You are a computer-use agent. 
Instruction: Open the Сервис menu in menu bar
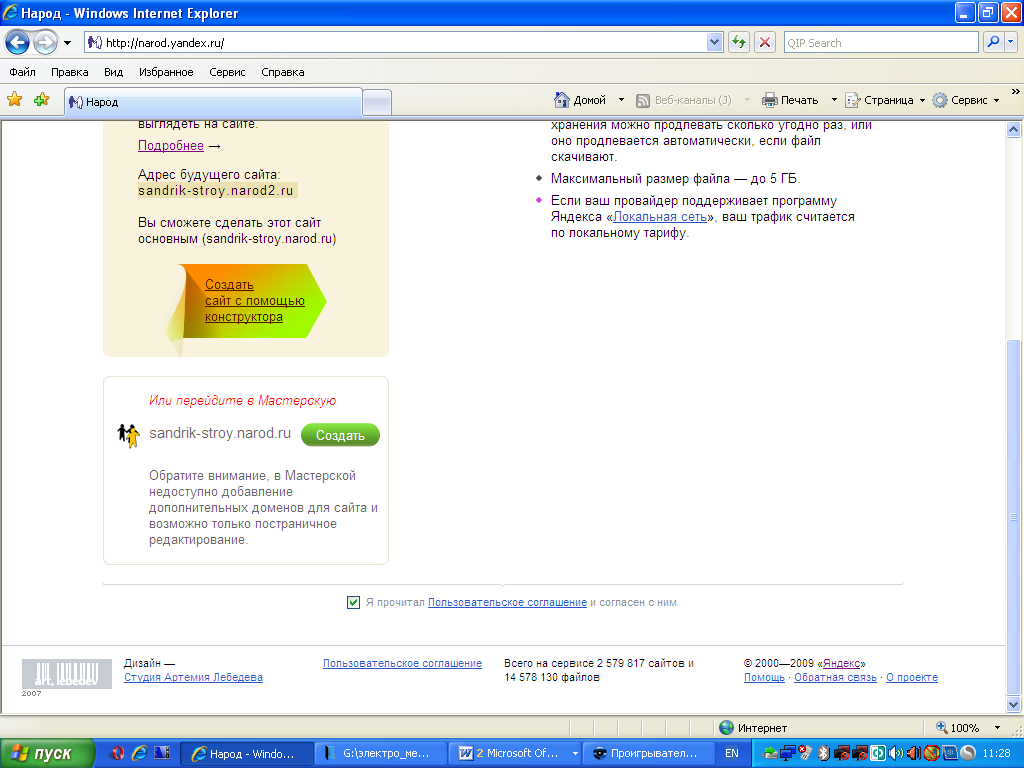point(227,72)
